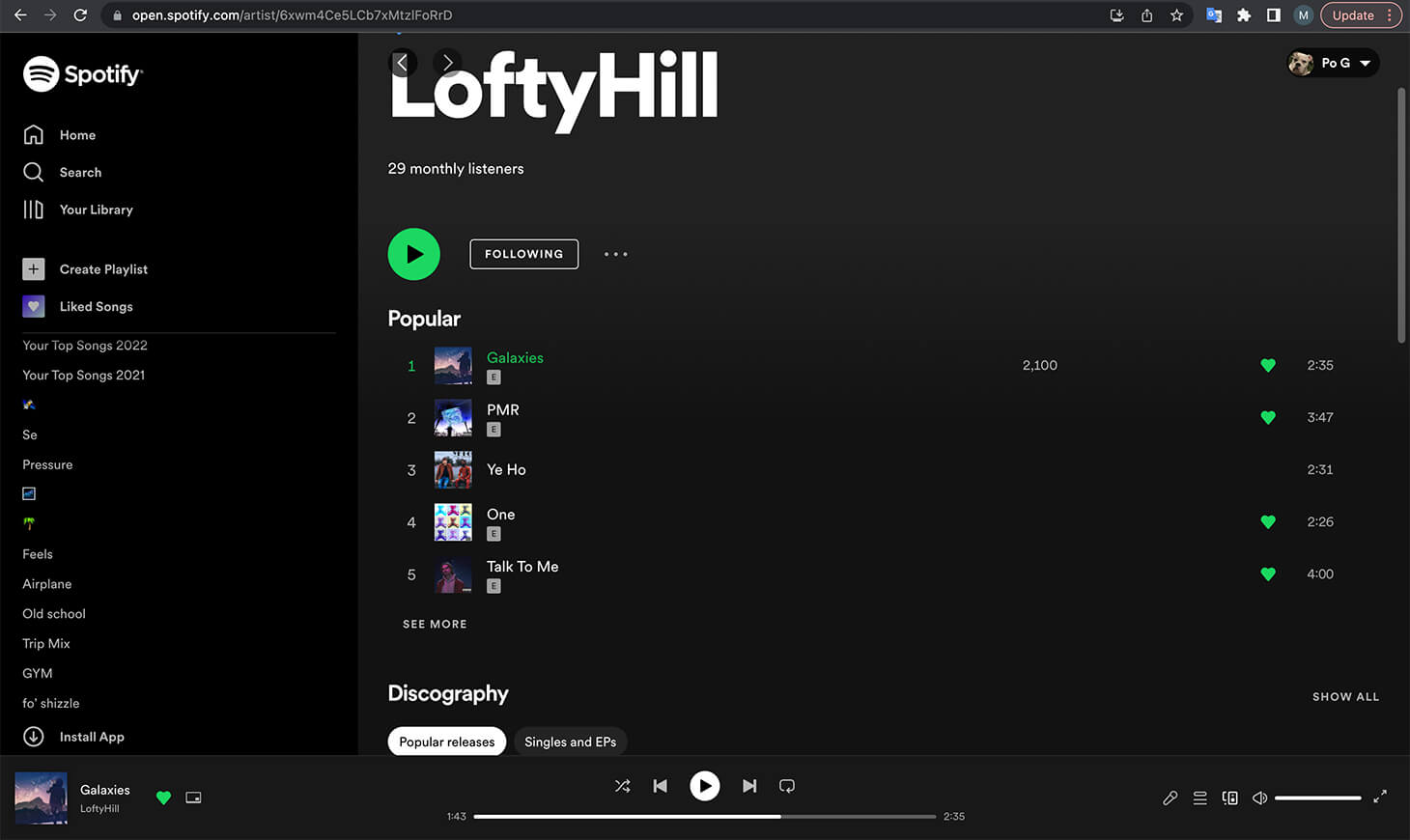Screen dimensions: 1410x840
Task: Enable shuffle playback
Action: (622, 786)
